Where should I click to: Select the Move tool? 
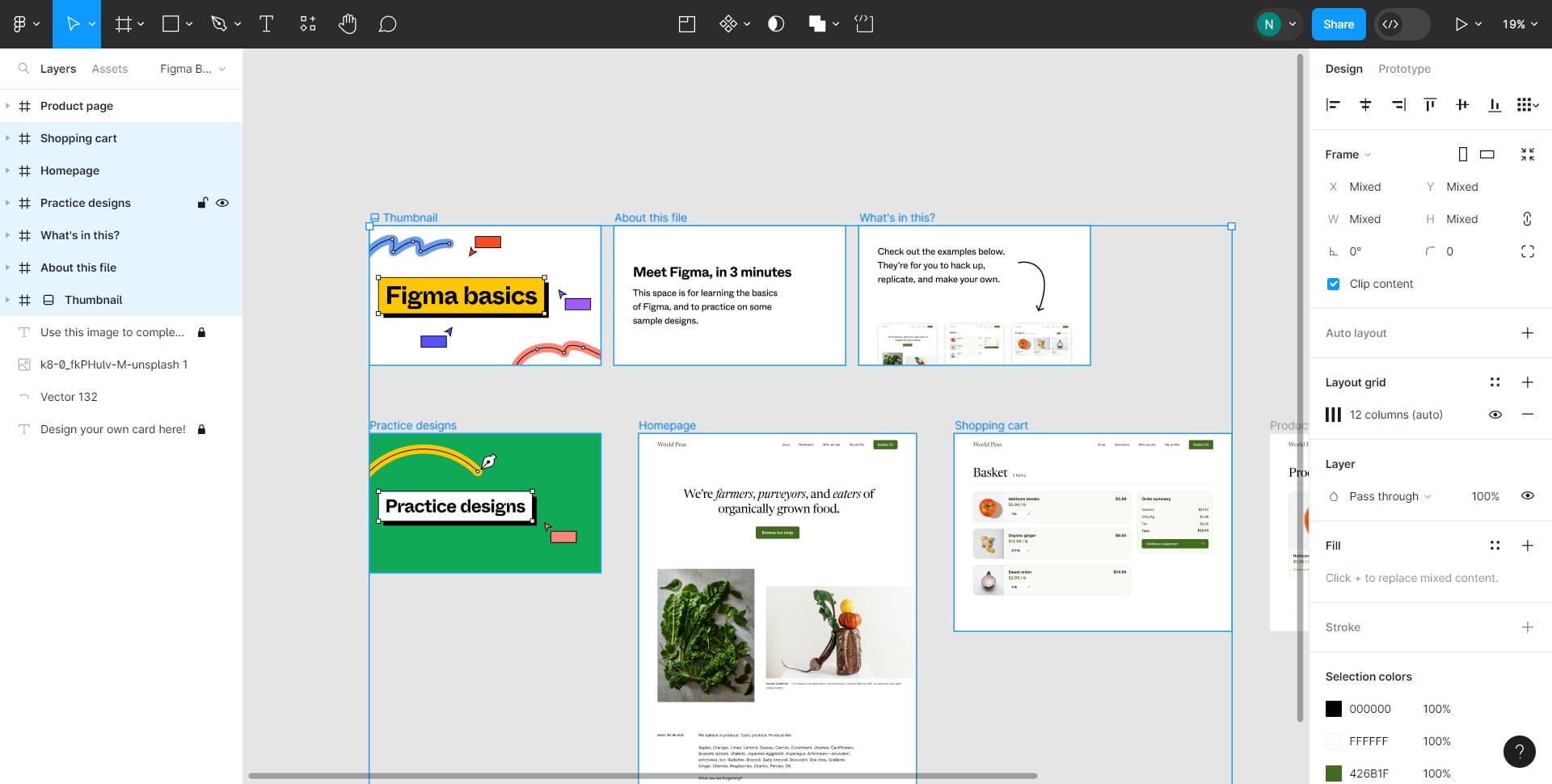click(73, 23)
